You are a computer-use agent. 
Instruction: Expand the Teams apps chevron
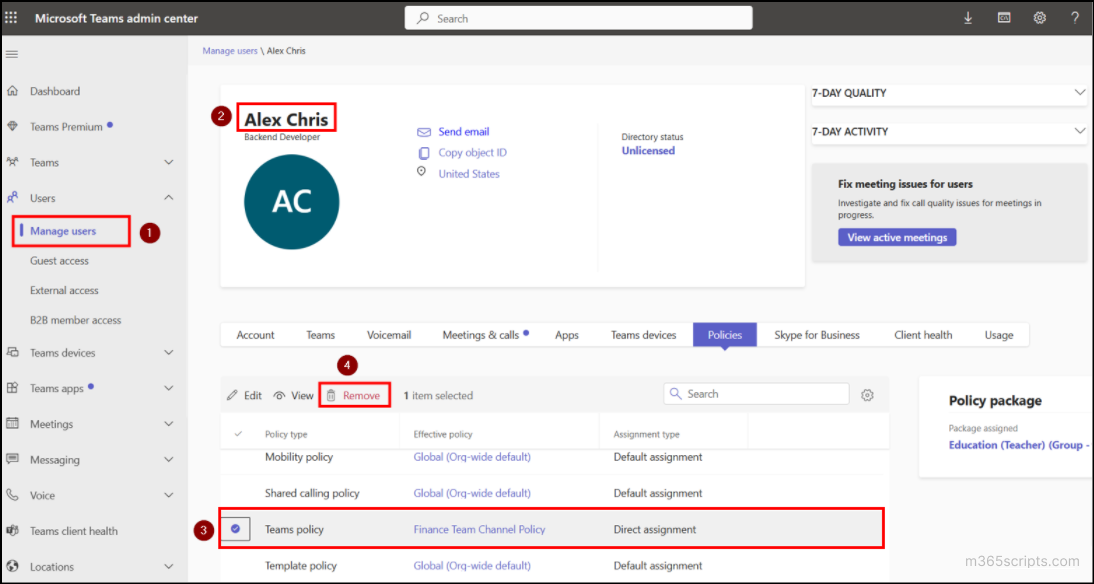[168, 389]
